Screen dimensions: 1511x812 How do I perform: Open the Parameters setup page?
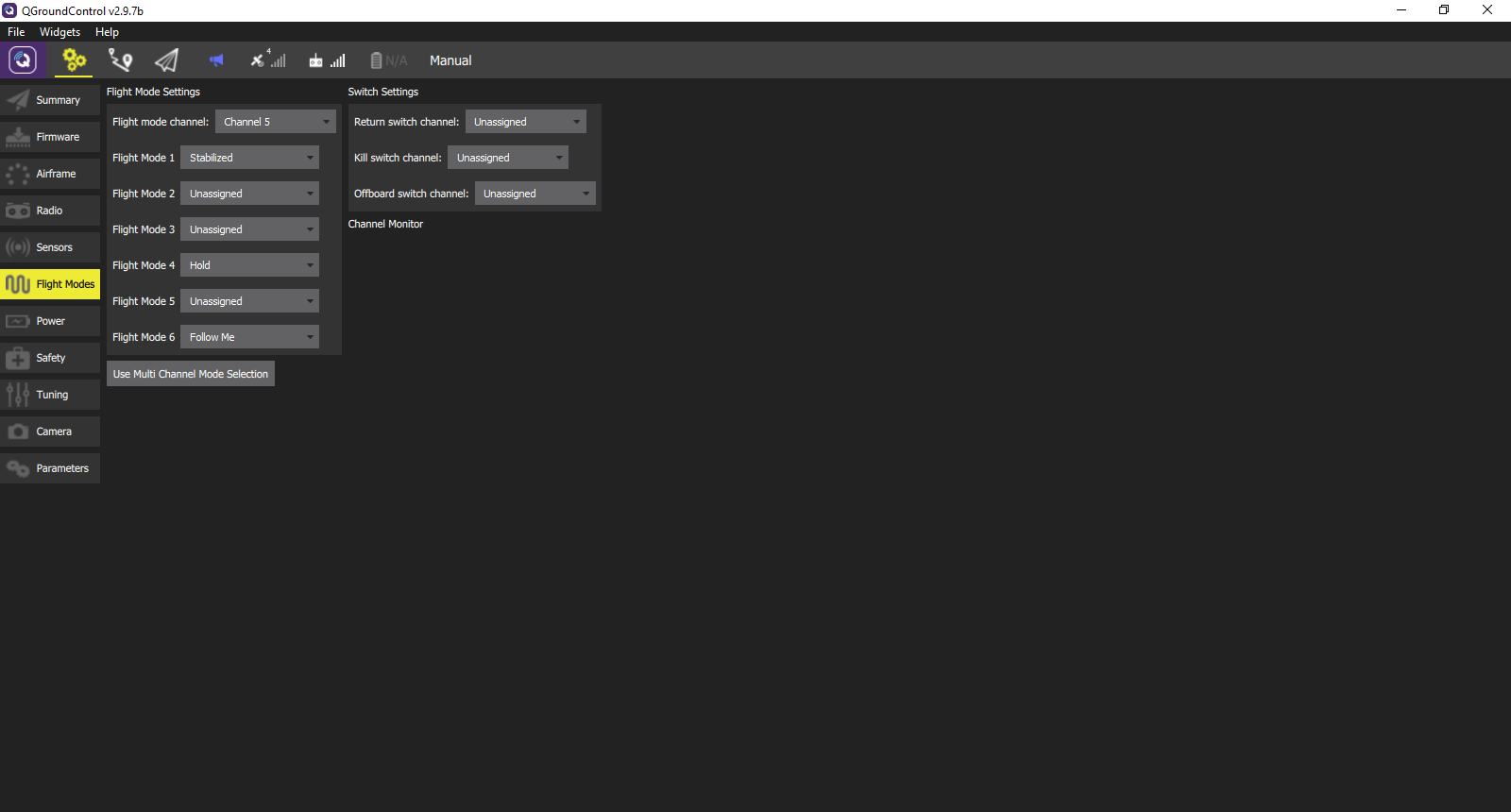click(x=50, y=468)
